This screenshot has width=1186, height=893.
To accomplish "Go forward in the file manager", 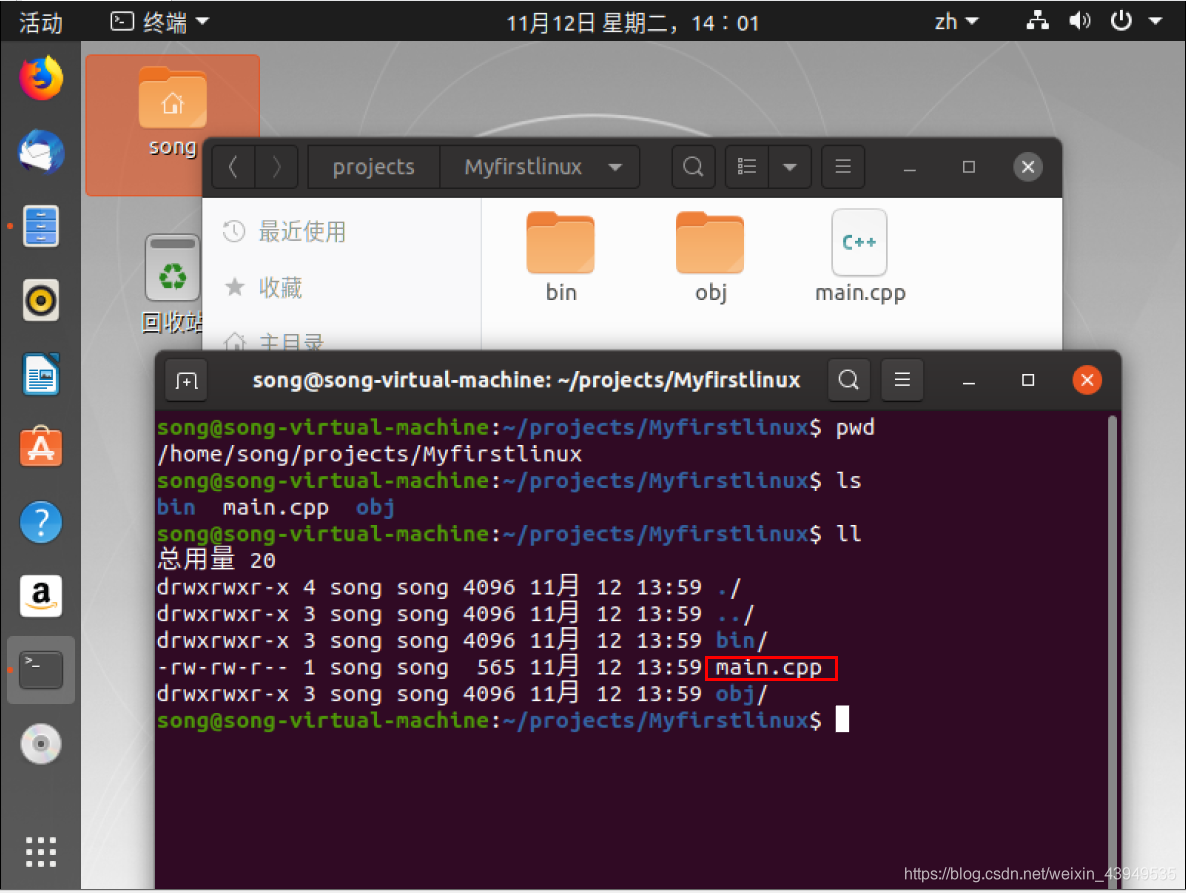I will click(277, 167).
